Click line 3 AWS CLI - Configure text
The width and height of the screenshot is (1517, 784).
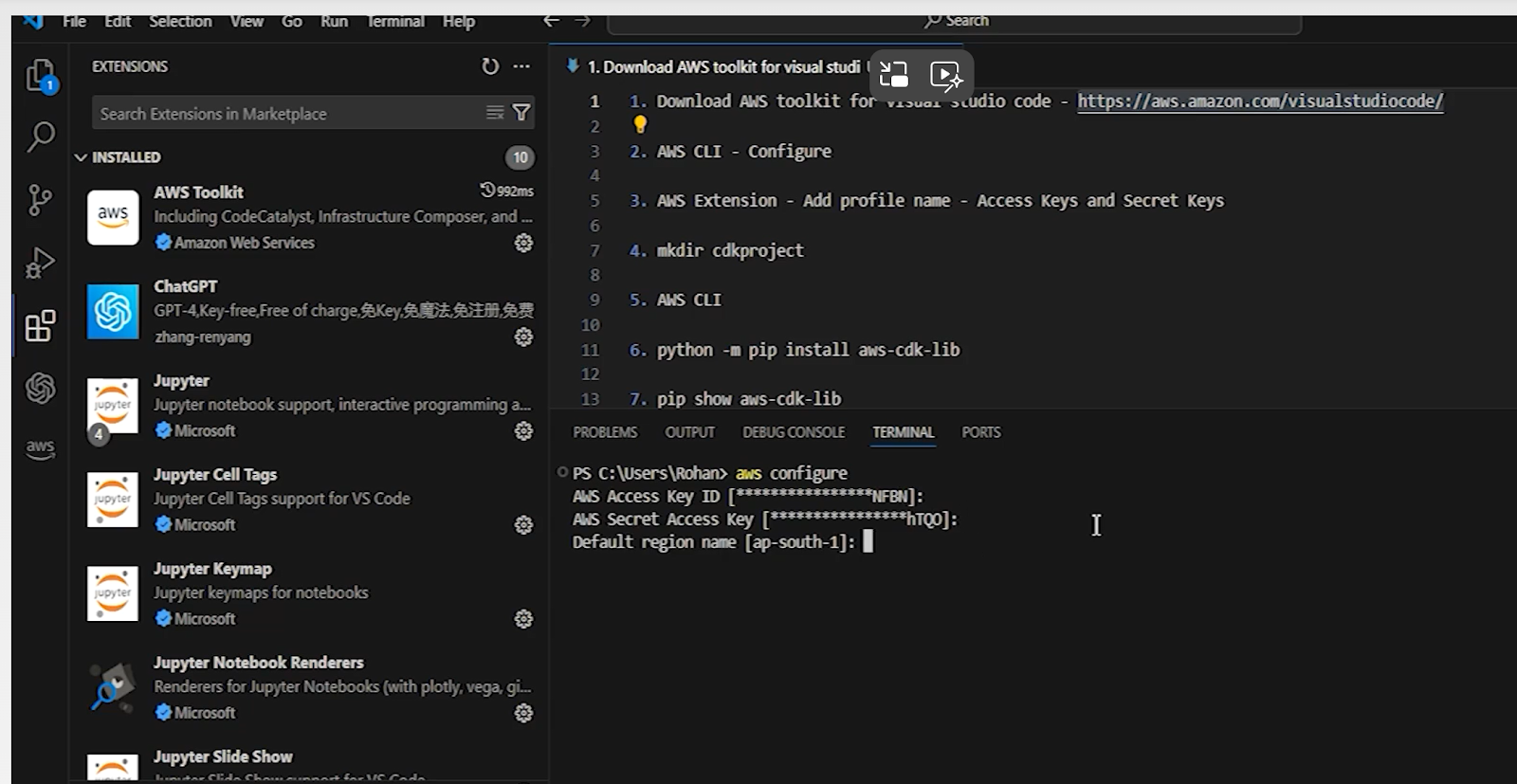[x=743, y=152]
